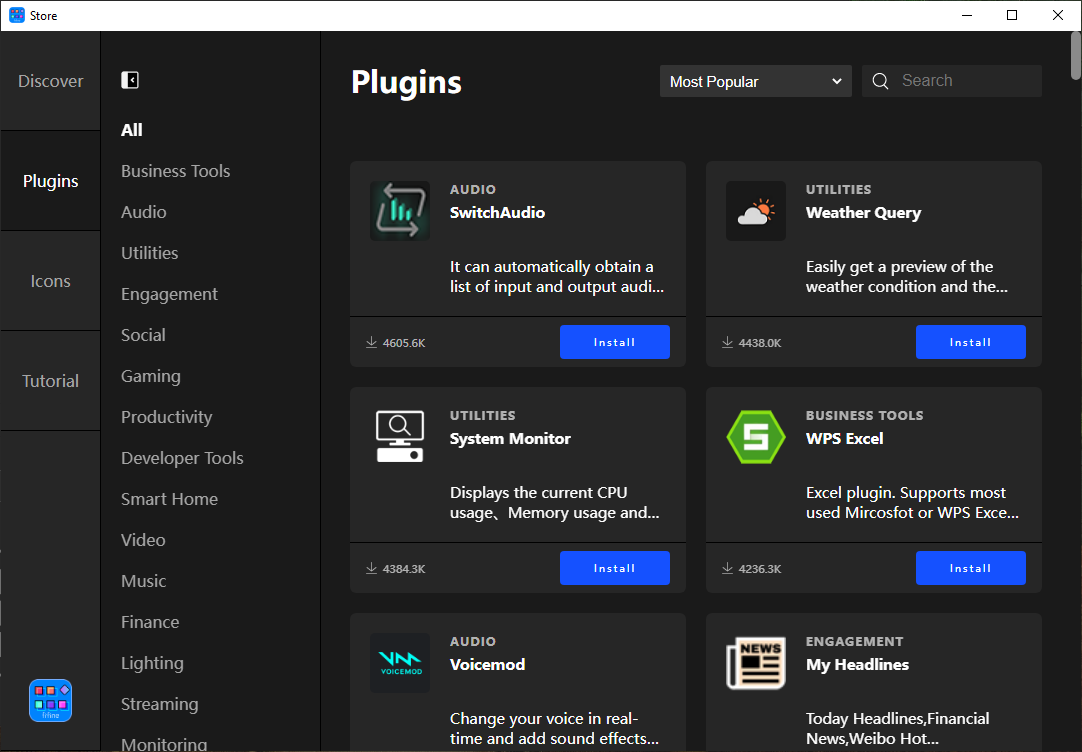Select the Video category
Viewport: 1082px width, 752px height.
click(x=143, y=540)
